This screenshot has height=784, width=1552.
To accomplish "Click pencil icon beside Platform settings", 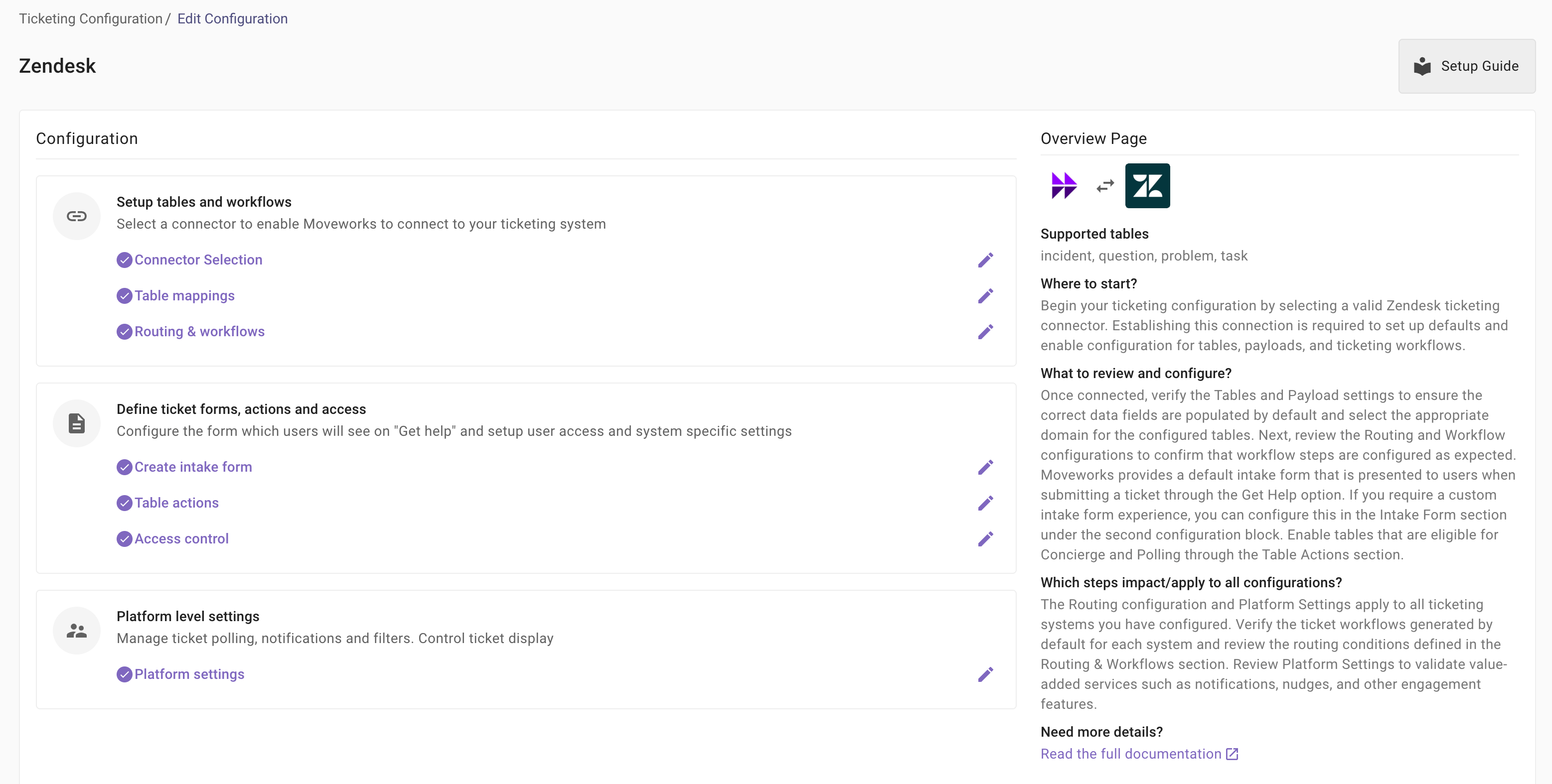I will click(x=985, y=674).
